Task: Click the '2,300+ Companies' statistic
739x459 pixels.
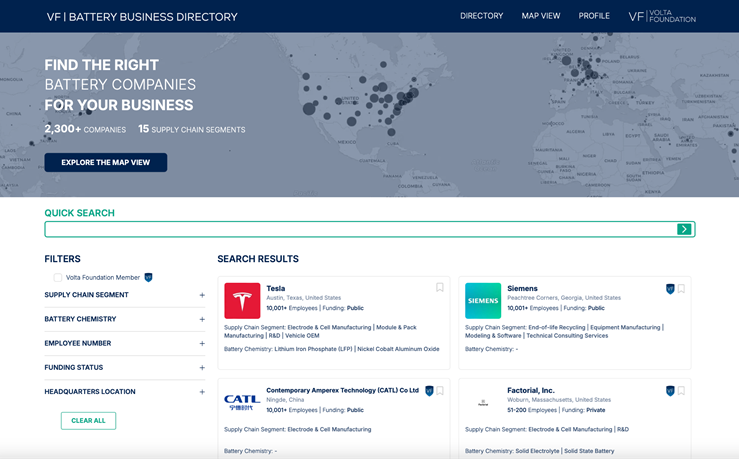Action: pyautogui.click(x=85, y=129)
